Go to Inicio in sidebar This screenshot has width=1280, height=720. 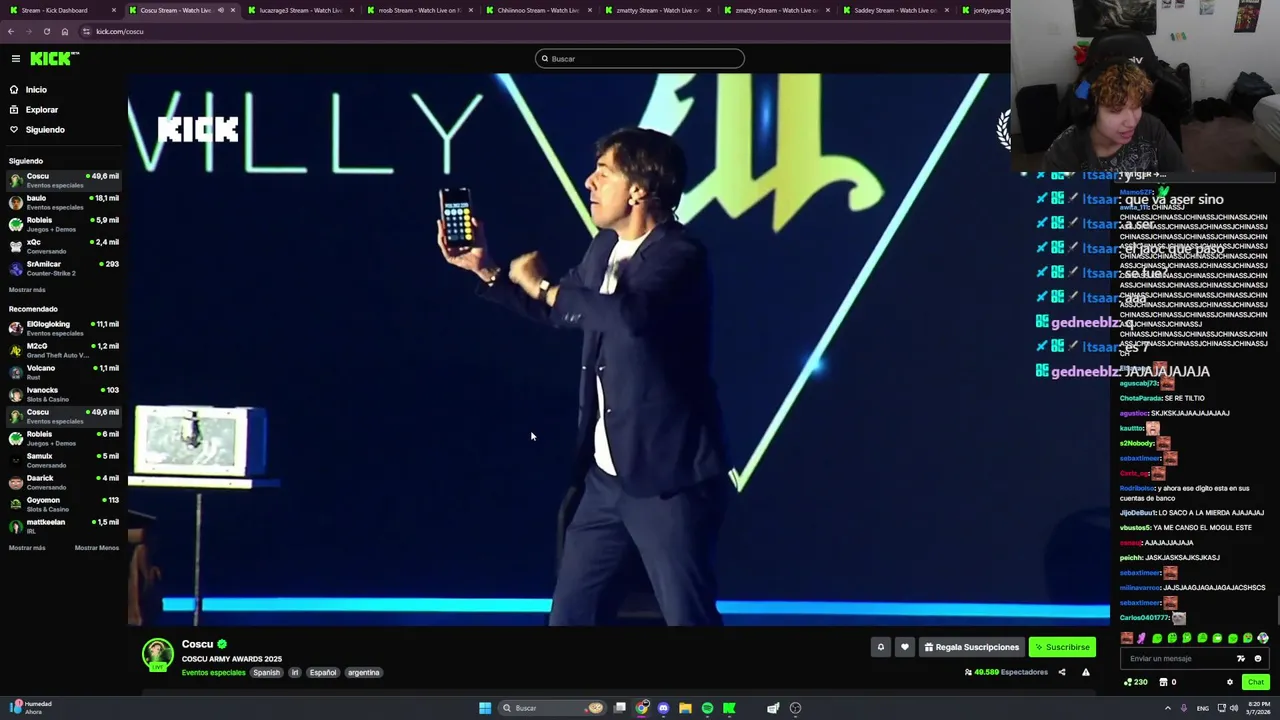click(x=36, y=90)
